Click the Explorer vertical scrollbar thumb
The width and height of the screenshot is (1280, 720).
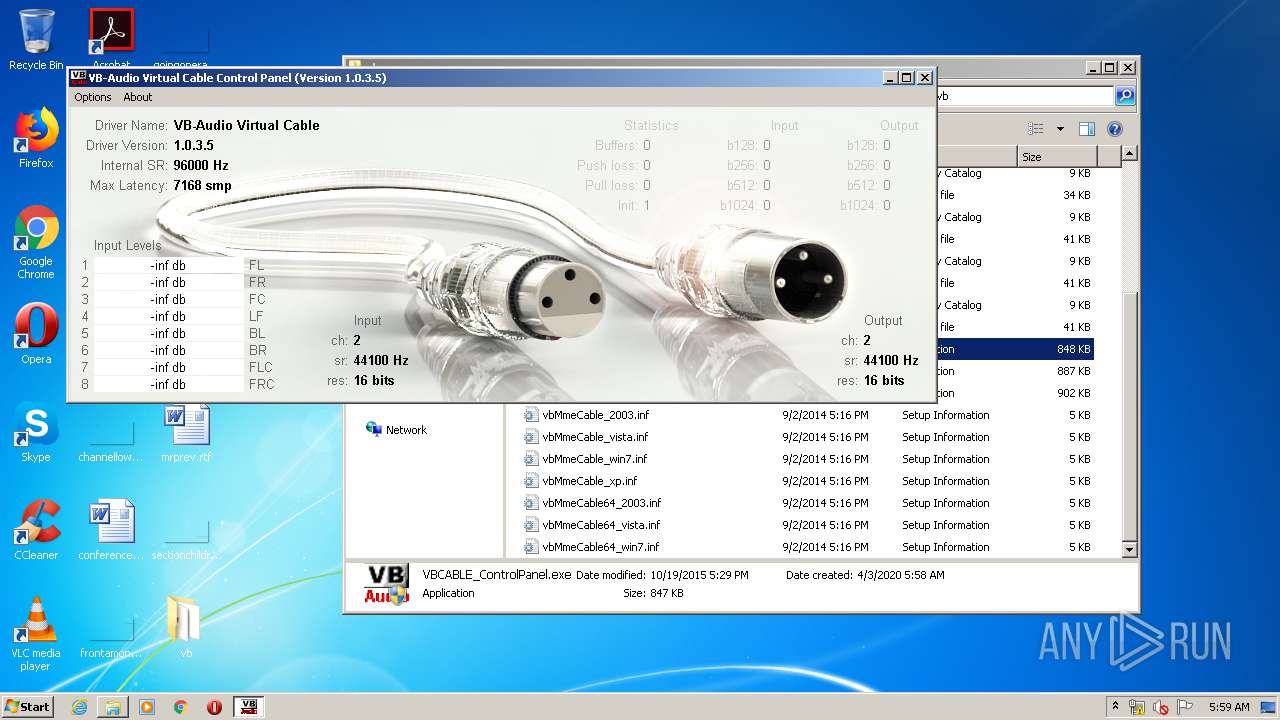(1129, 415)
